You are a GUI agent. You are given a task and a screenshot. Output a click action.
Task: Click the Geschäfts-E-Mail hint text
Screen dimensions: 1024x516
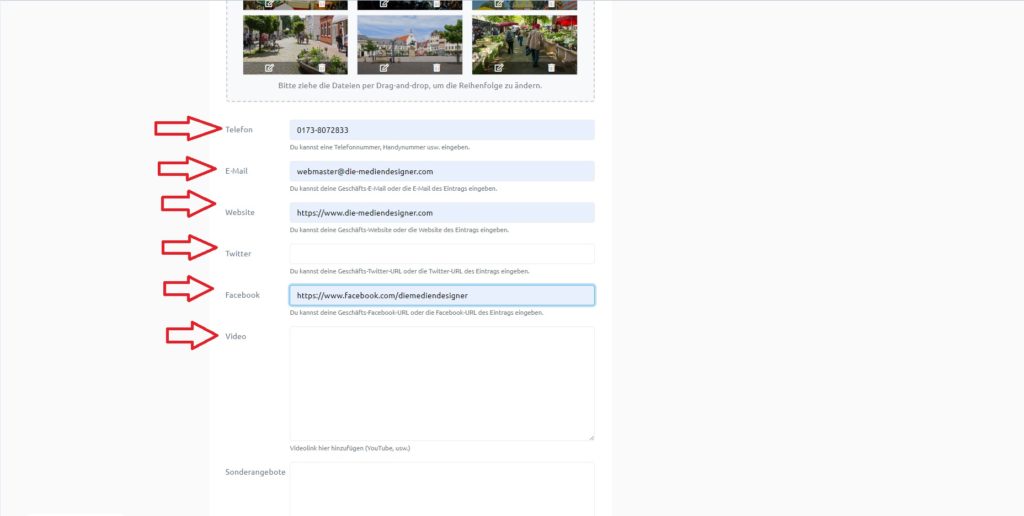point(394,189)
